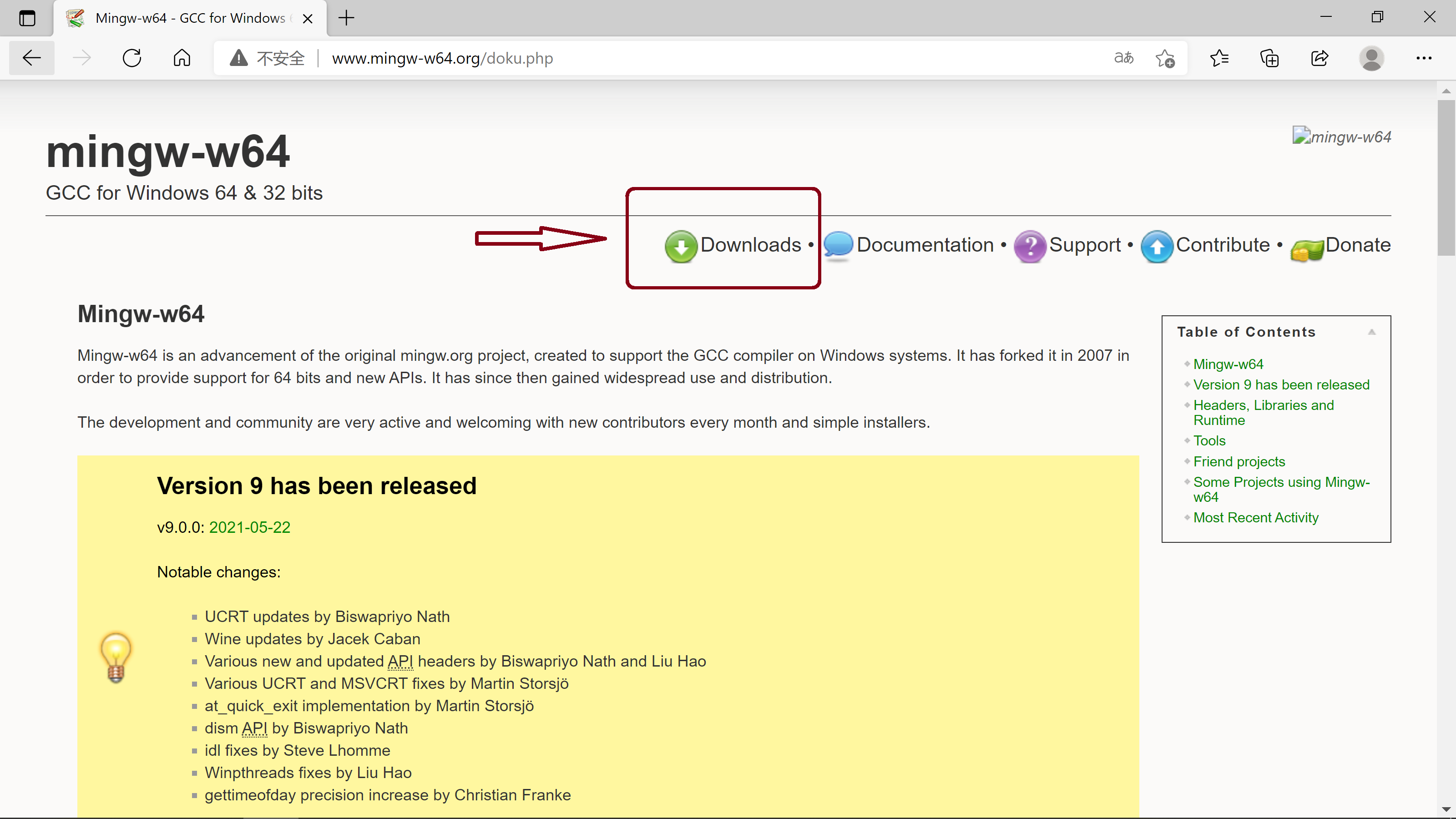The width and height of the screenshot is (1456, 819).
Task: Open the Collections toolbar icon
Action: point(1269,58)
